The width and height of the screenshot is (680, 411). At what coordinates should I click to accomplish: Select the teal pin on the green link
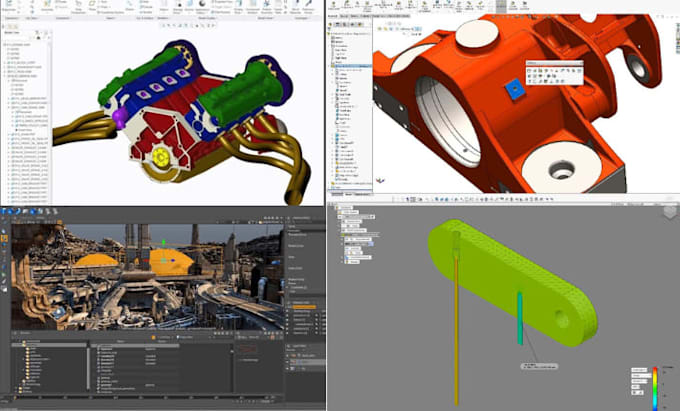tap(520, 318)
